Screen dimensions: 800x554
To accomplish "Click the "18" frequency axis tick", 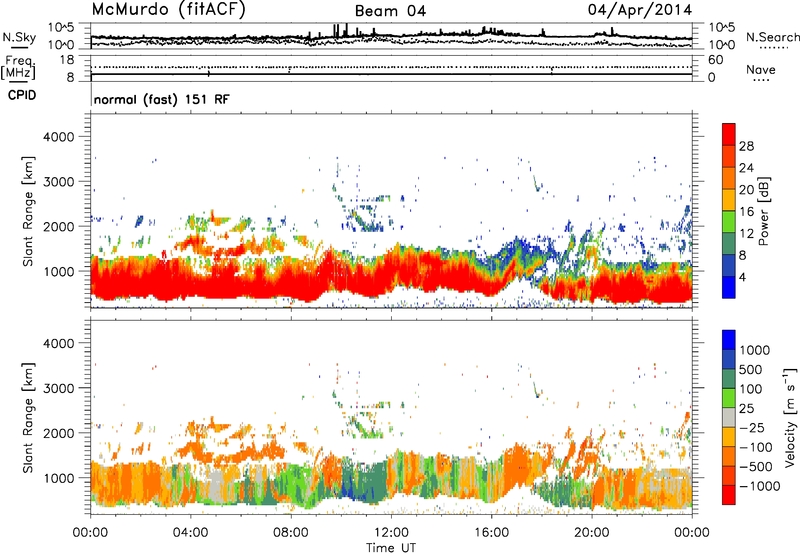I will (67, 60).
